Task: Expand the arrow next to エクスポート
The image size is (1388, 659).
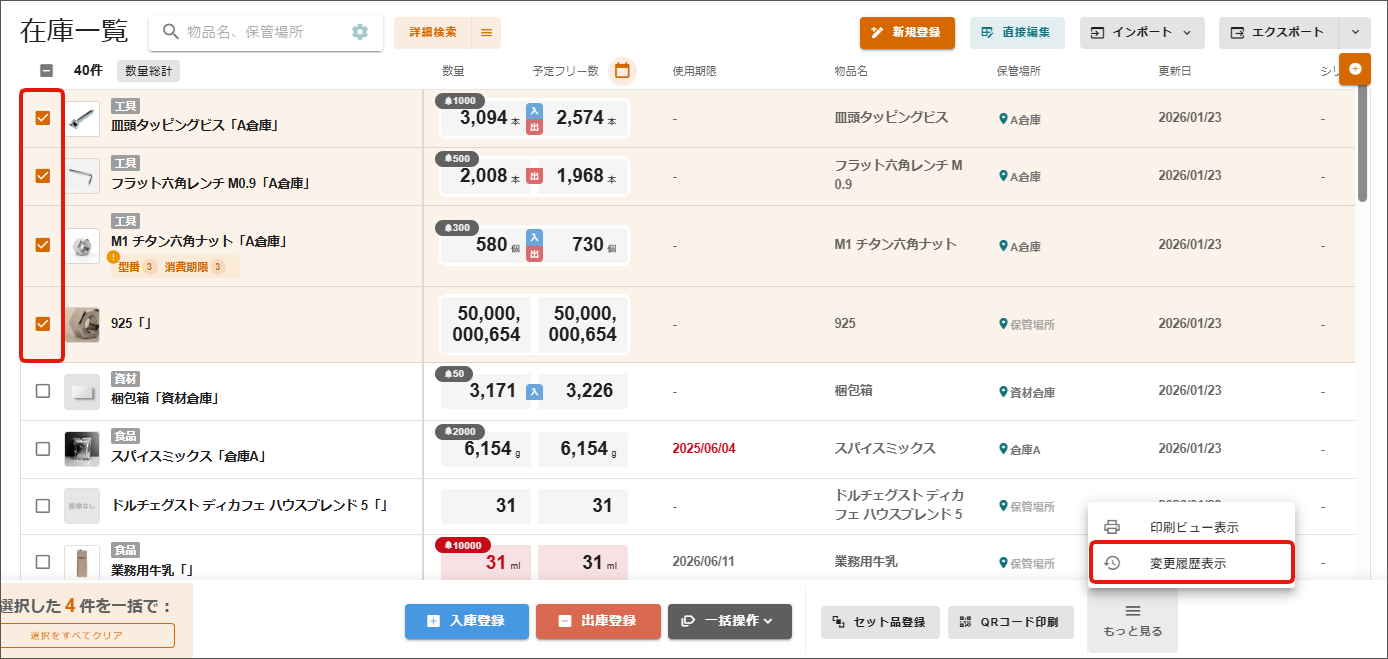Action: tap(1355, 33)
